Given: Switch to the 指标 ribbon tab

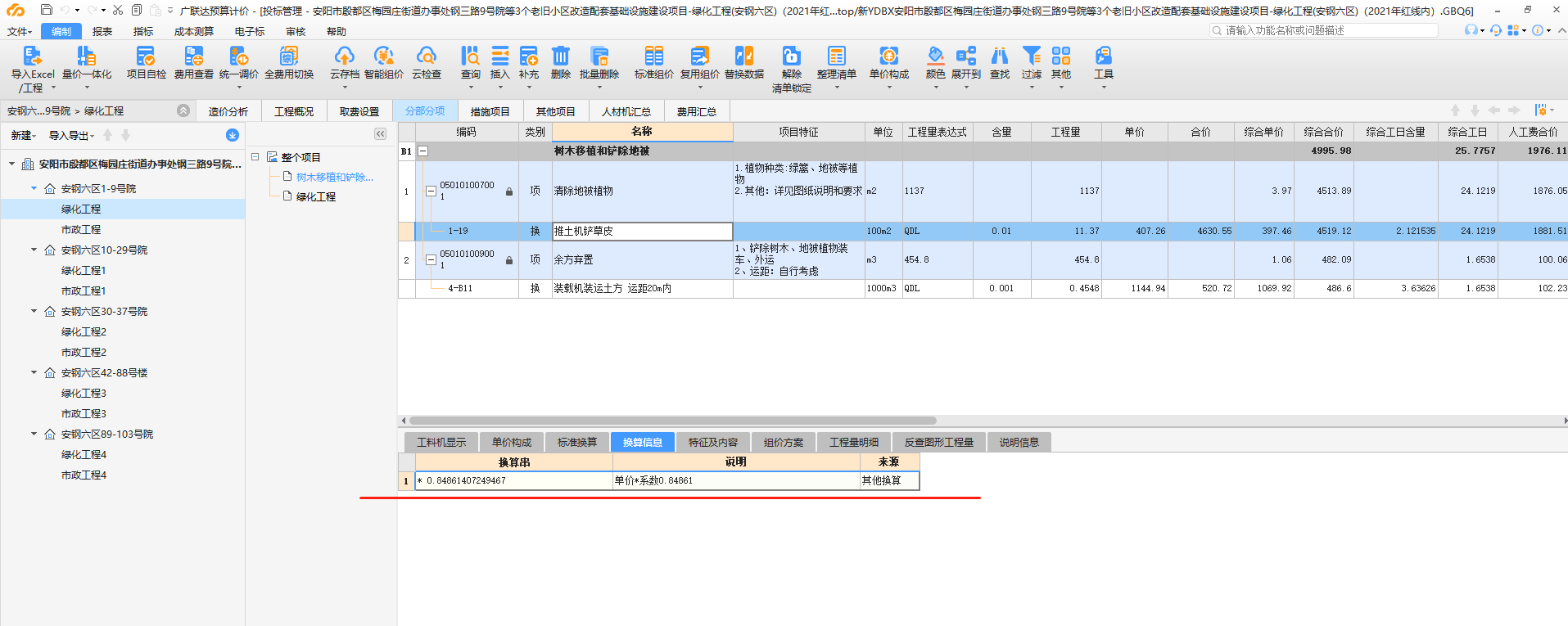Looking at the screenshot, I should click(x=143, y=31).
